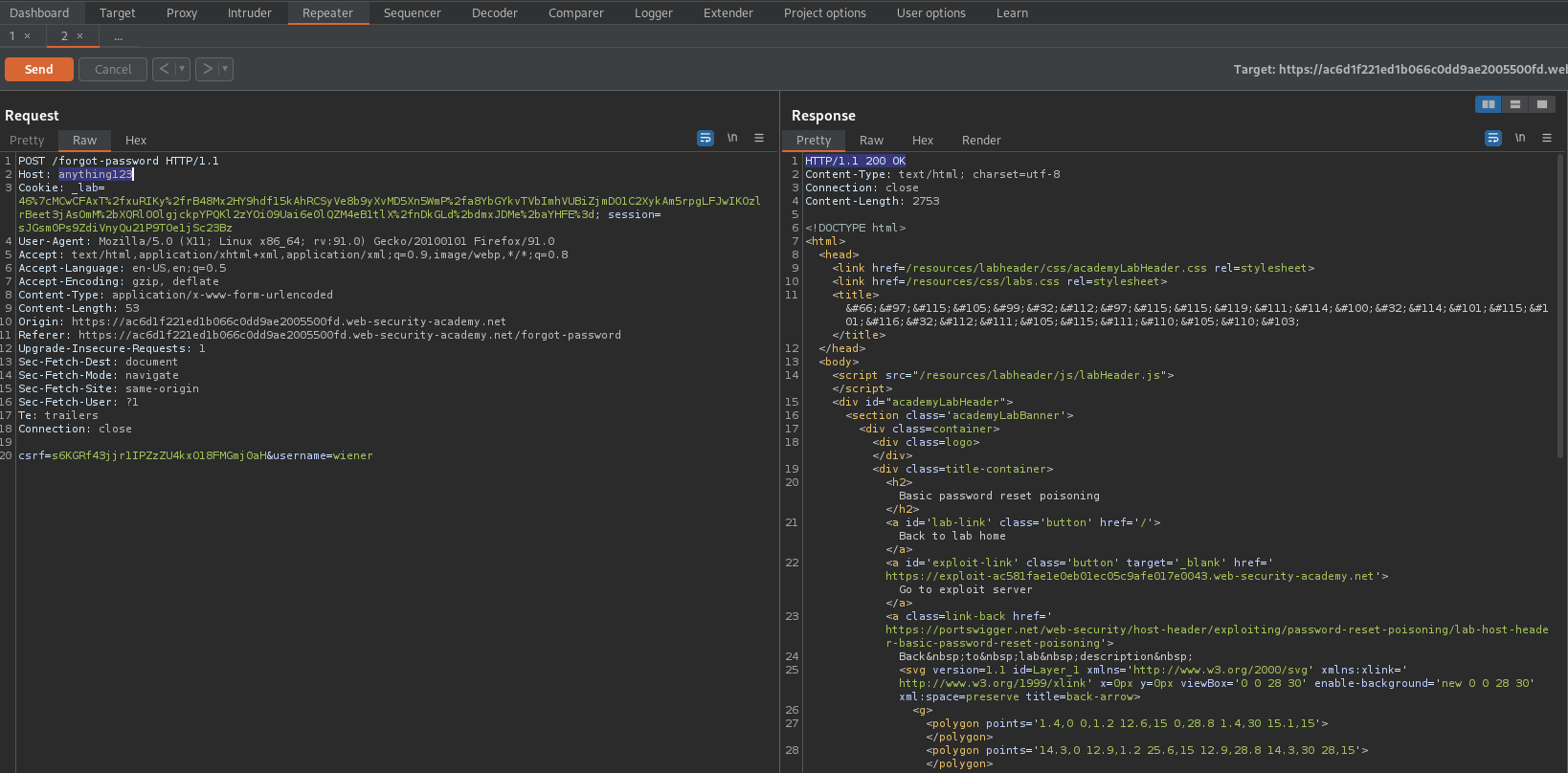
Task: Click exploit server URL in response
Action: point(1130,576)
